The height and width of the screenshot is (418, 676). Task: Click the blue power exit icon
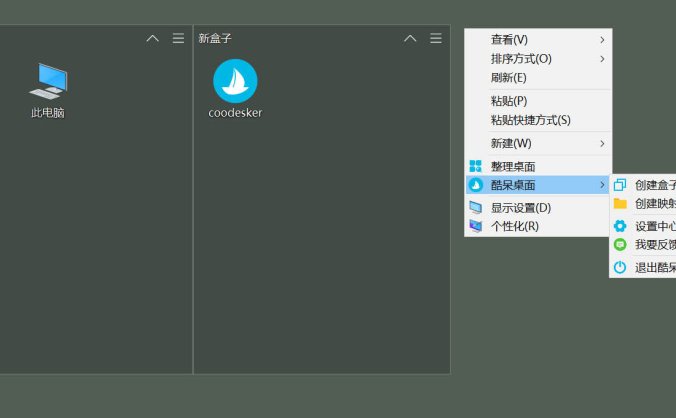click(620, 267)
